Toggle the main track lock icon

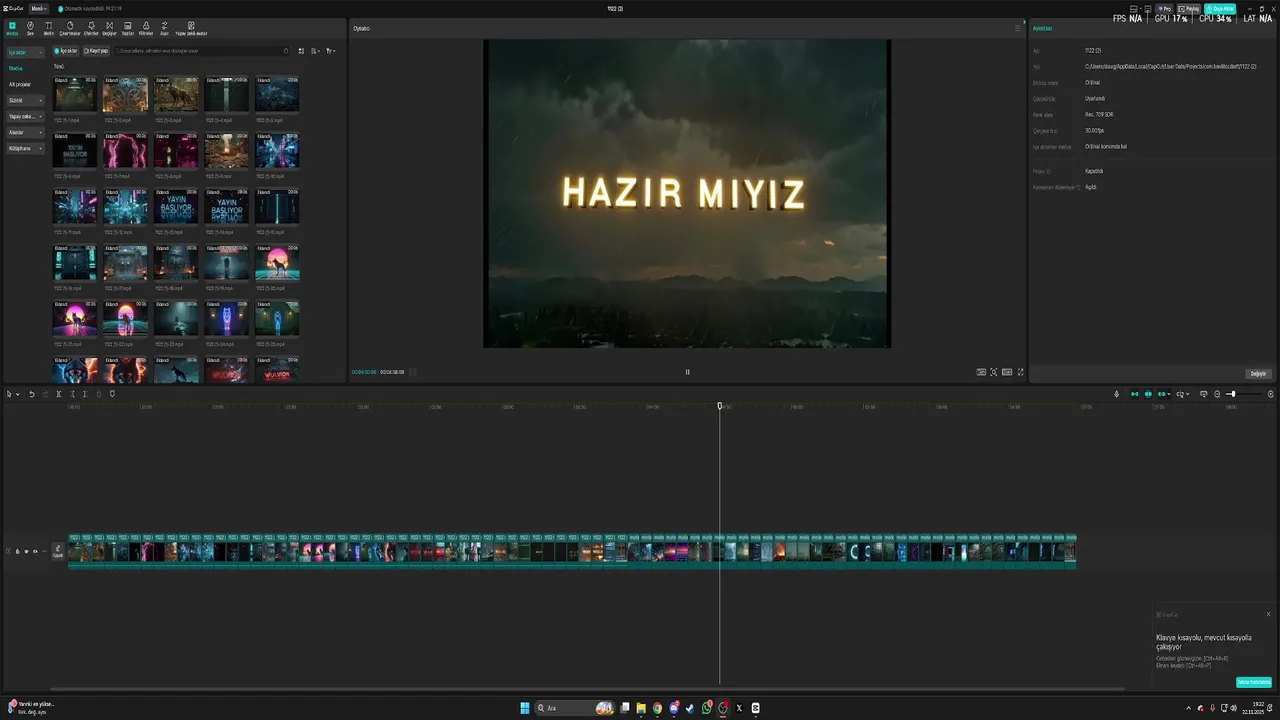click(17, 551)
